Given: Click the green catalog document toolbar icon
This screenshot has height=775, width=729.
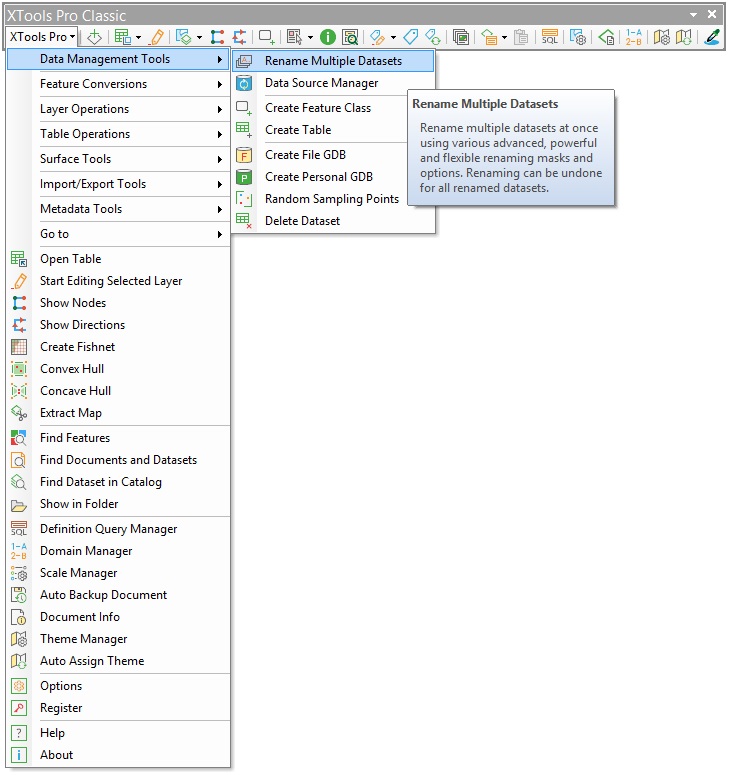Looking at the screenshot, I should pos(606,37).
